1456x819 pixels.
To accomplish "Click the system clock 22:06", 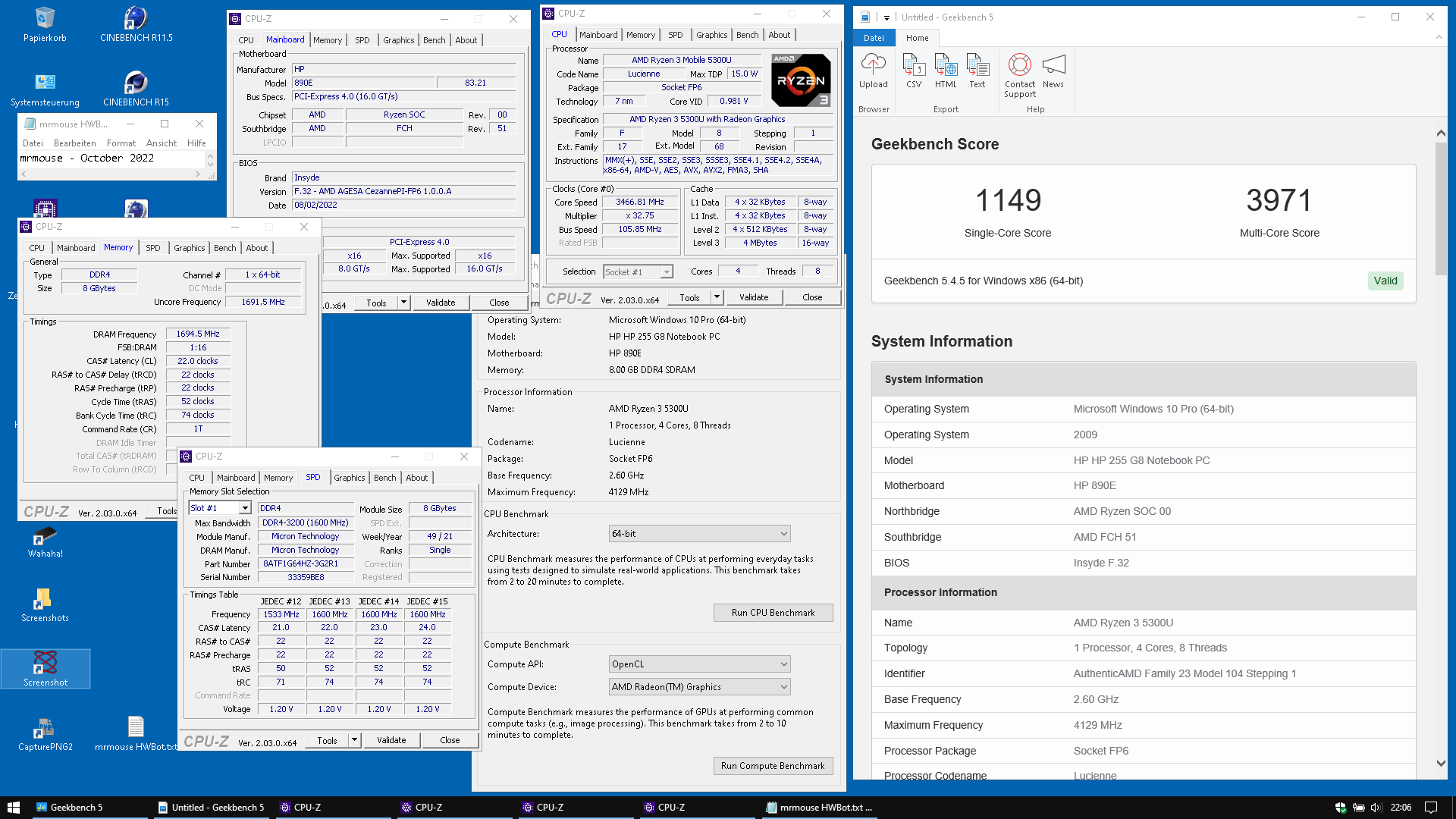I will click(x=1401, y=807).
